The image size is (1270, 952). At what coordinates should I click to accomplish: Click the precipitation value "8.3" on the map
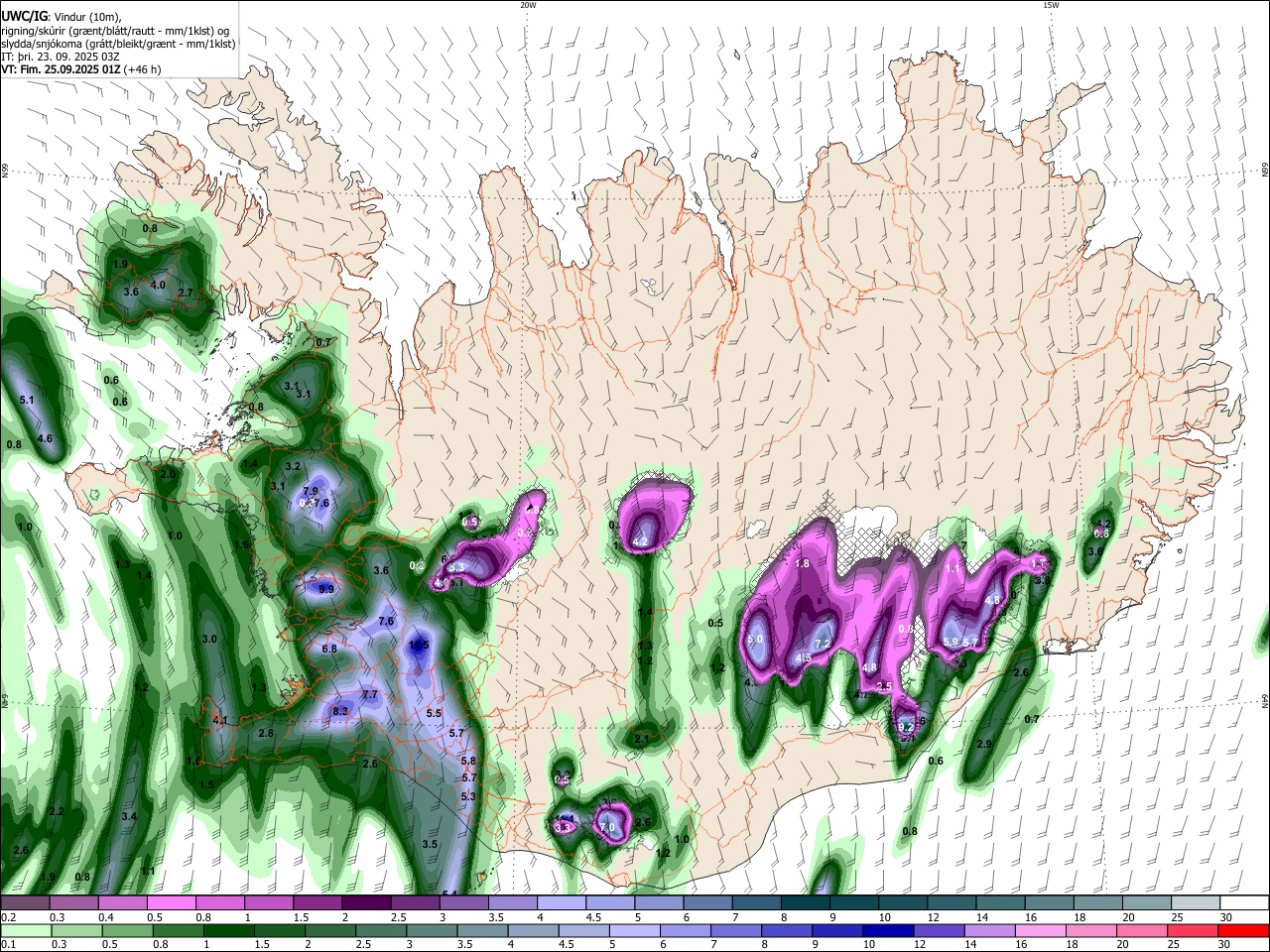pos(340,711)
